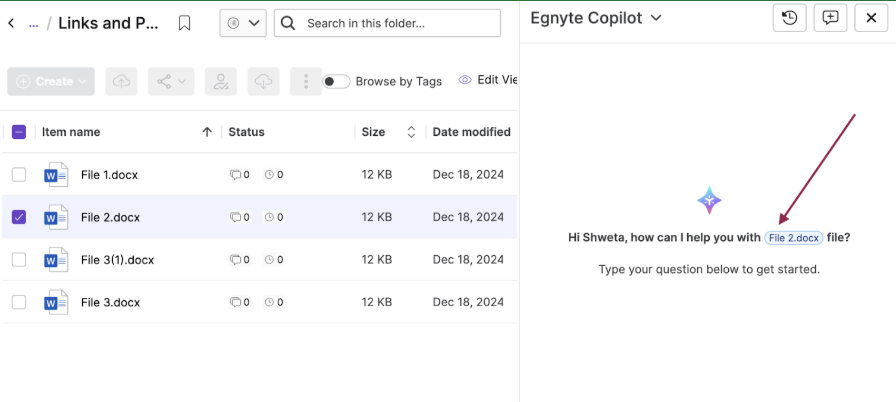Close the Egnyte Copilot panel
Image resolution: width=896 pixels, height=402 pixels.
tap(871, 18)
